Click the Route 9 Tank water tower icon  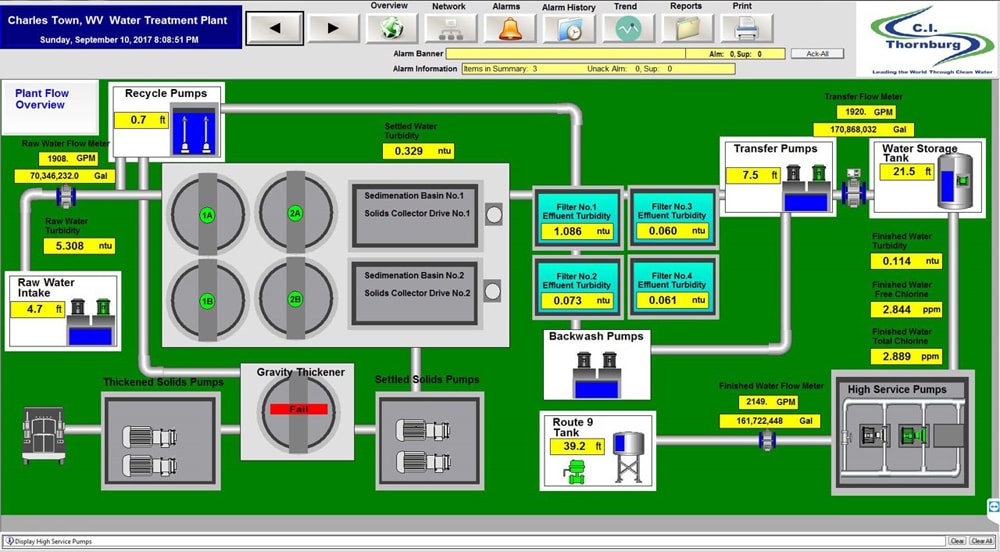630,454
